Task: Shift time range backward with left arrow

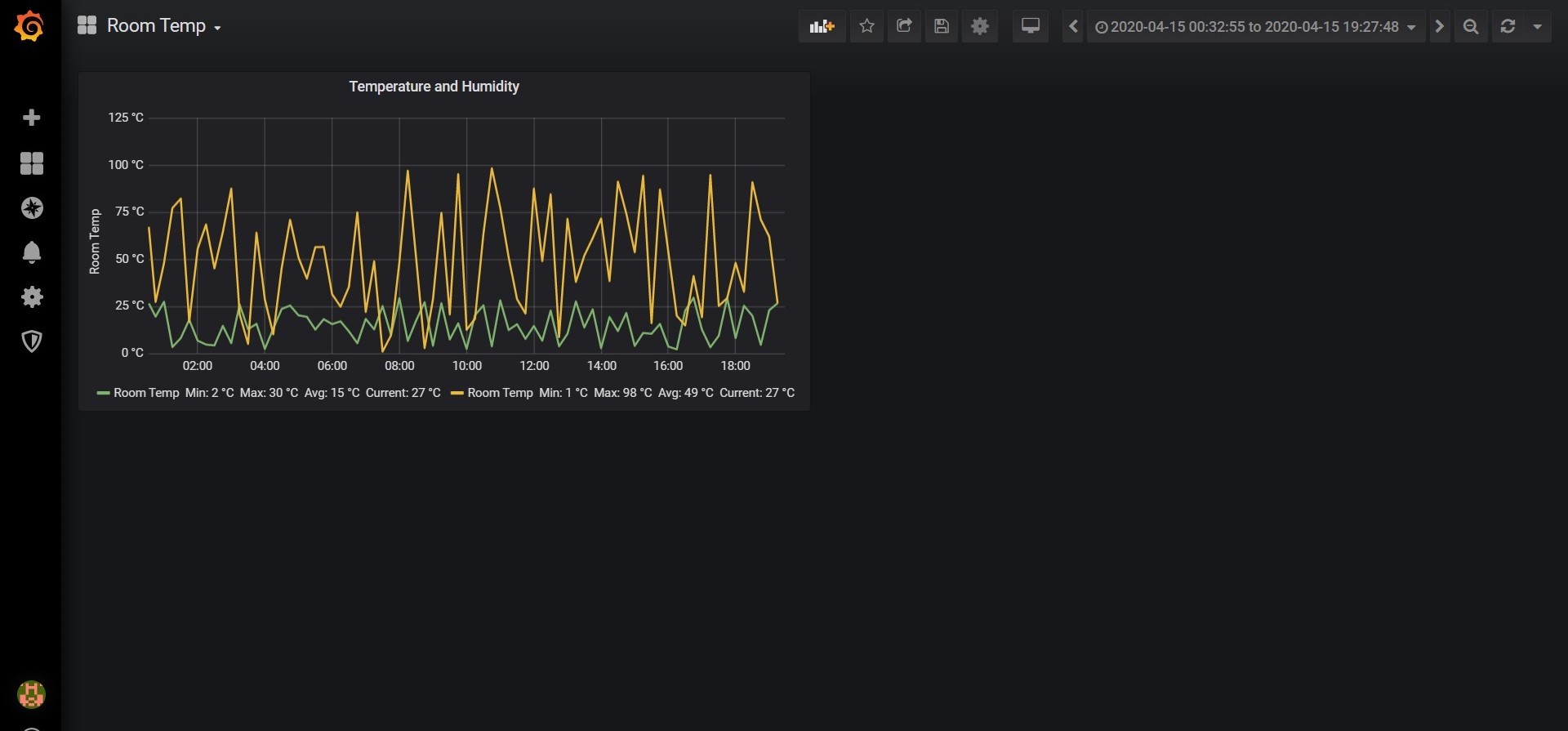Action: (1073, 26)
